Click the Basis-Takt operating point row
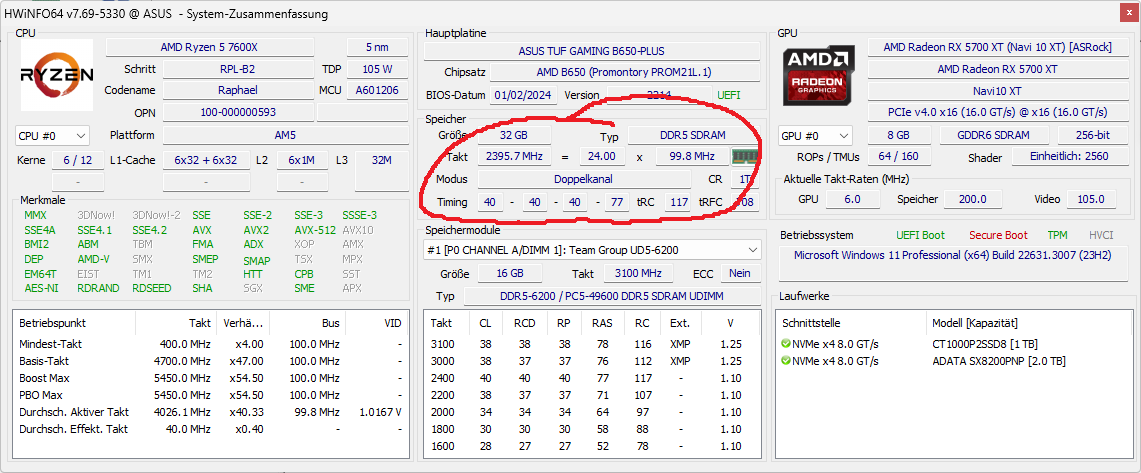The width and height of the screenshot is (1141, 473). (x=210, y=361)
